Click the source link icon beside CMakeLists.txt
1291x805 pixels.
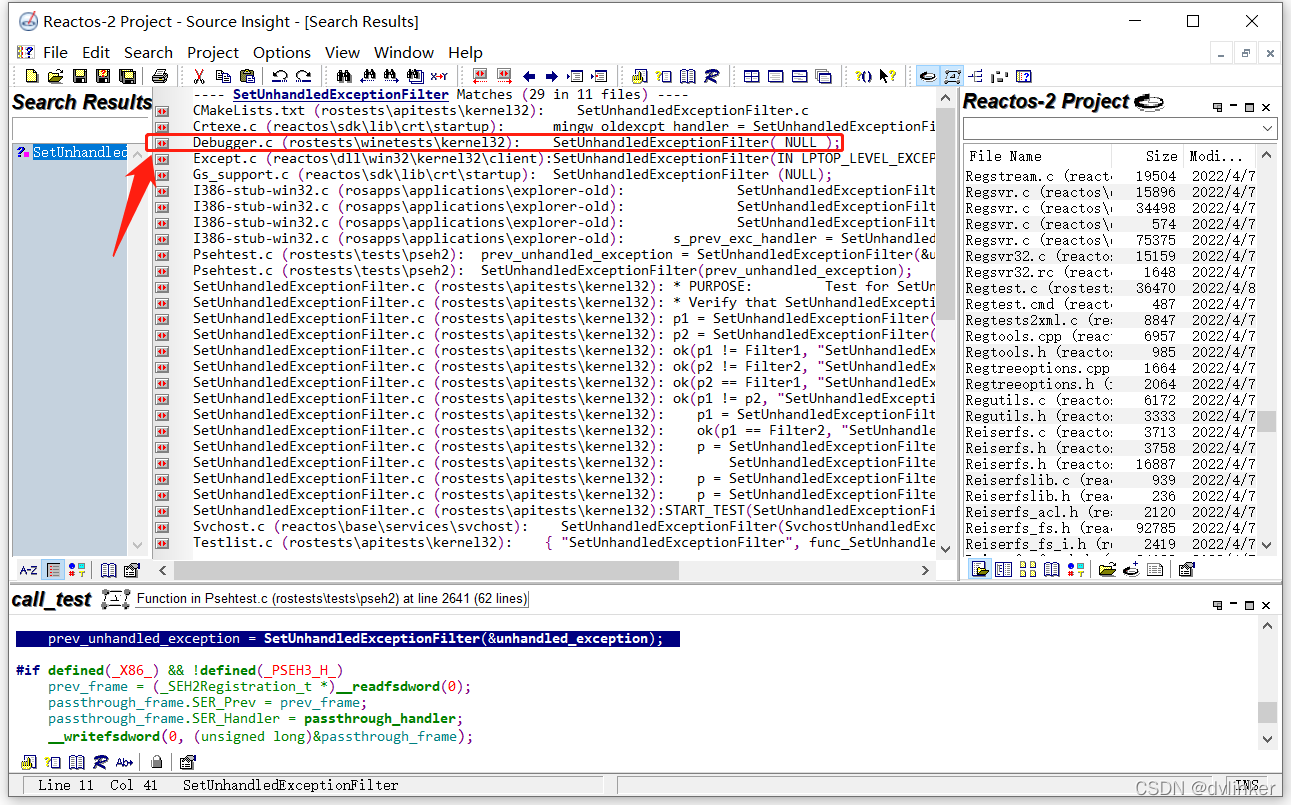pyautogui.click(x=161, y=111)
